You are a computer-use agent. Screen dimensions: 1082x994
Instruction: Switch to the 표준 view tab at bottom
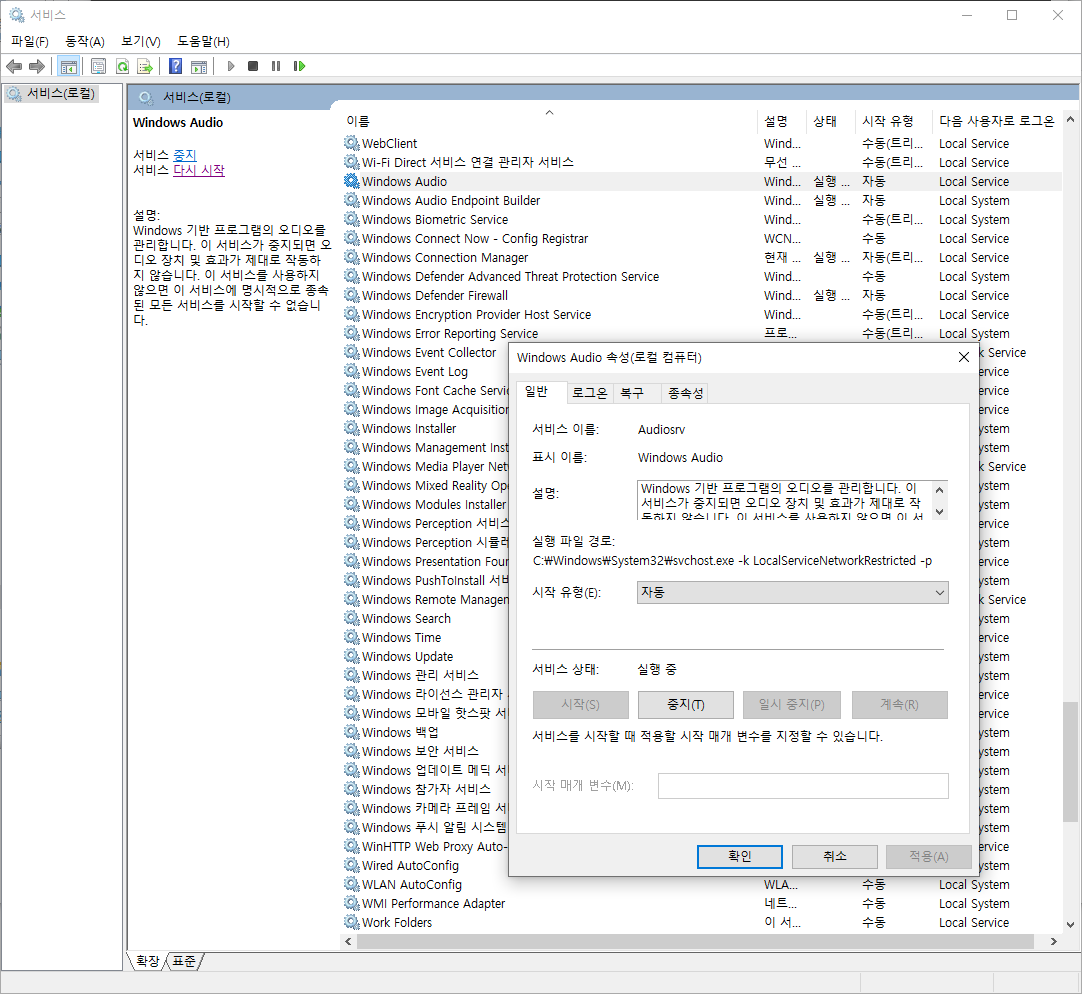click(x=184, y=961)
